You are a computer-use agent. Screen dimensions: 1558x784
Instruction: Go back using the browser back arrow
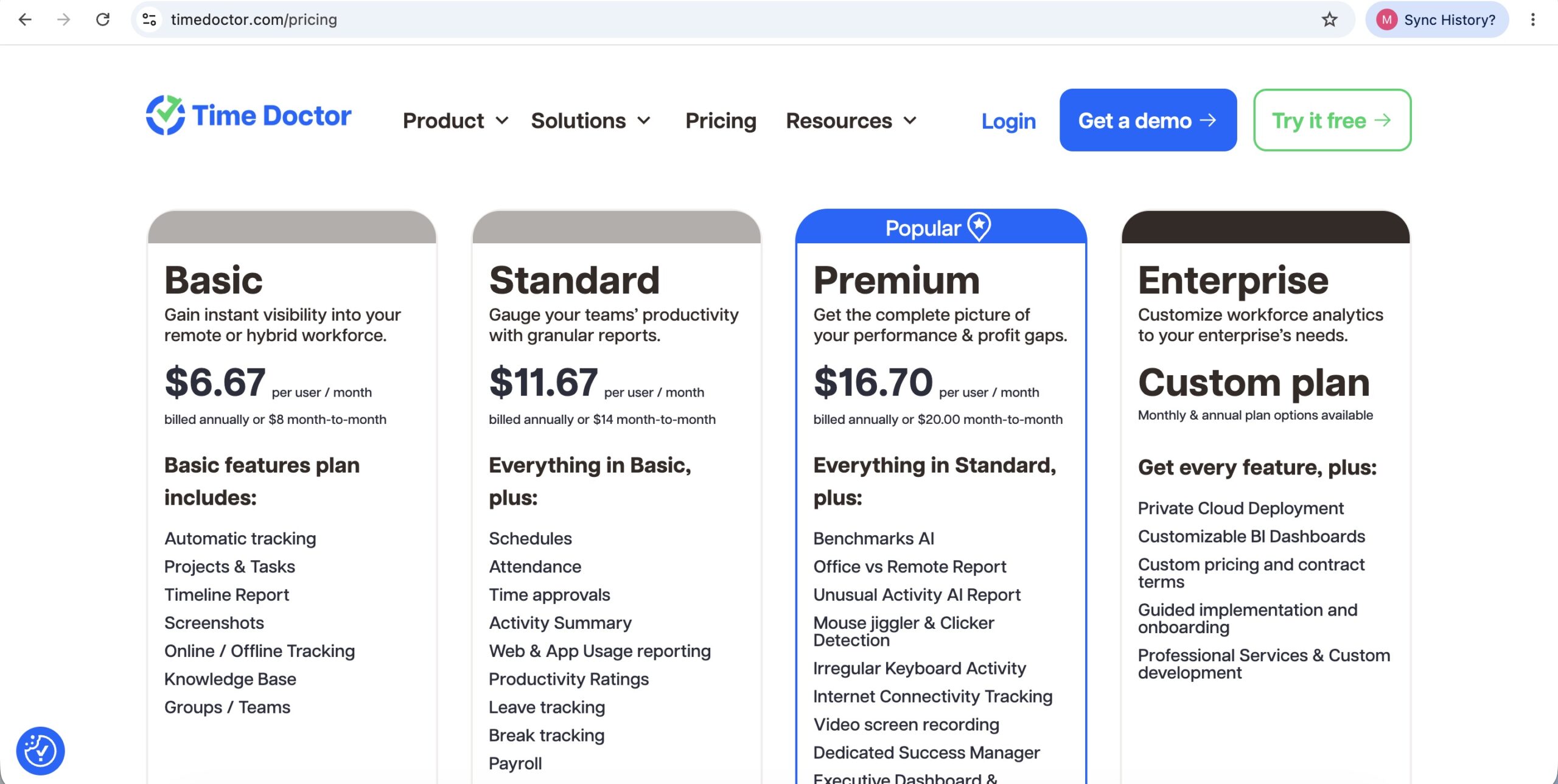tap(25, 19)
